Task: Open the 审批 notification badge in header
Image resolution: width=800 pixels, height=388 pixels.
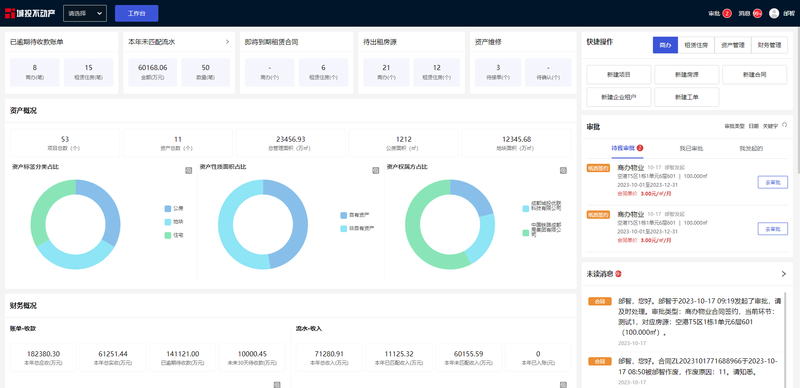Action: tap(727, 13)
